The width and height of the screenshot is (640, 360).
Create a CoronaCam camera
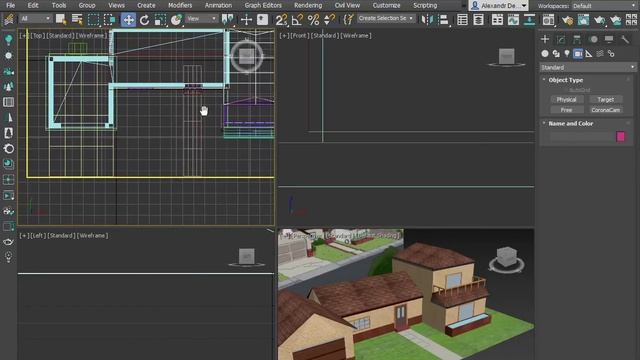click(606, 110)
